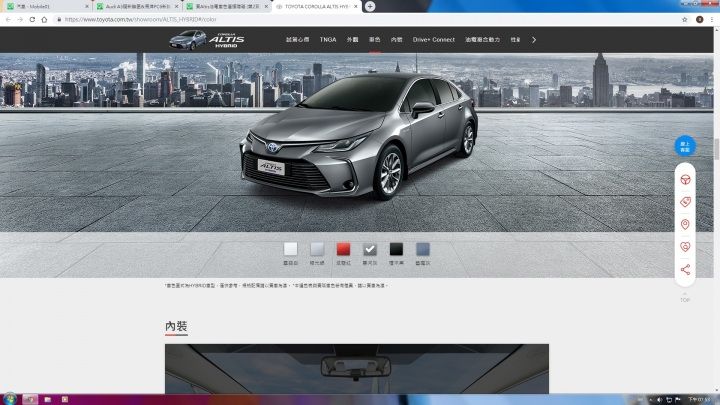Click the heart icon in sidebar
Image resolution: width=720 pixels, height=405 pixels.
(x=685, y=247)
